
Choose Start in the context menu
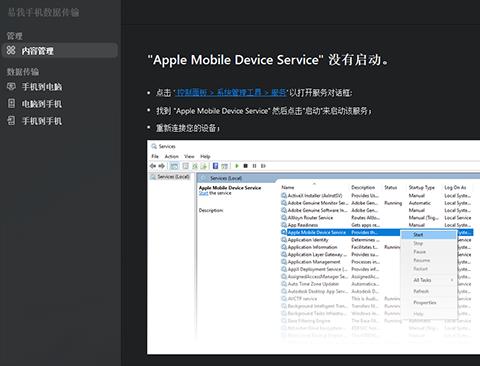[x=428, y=235]
